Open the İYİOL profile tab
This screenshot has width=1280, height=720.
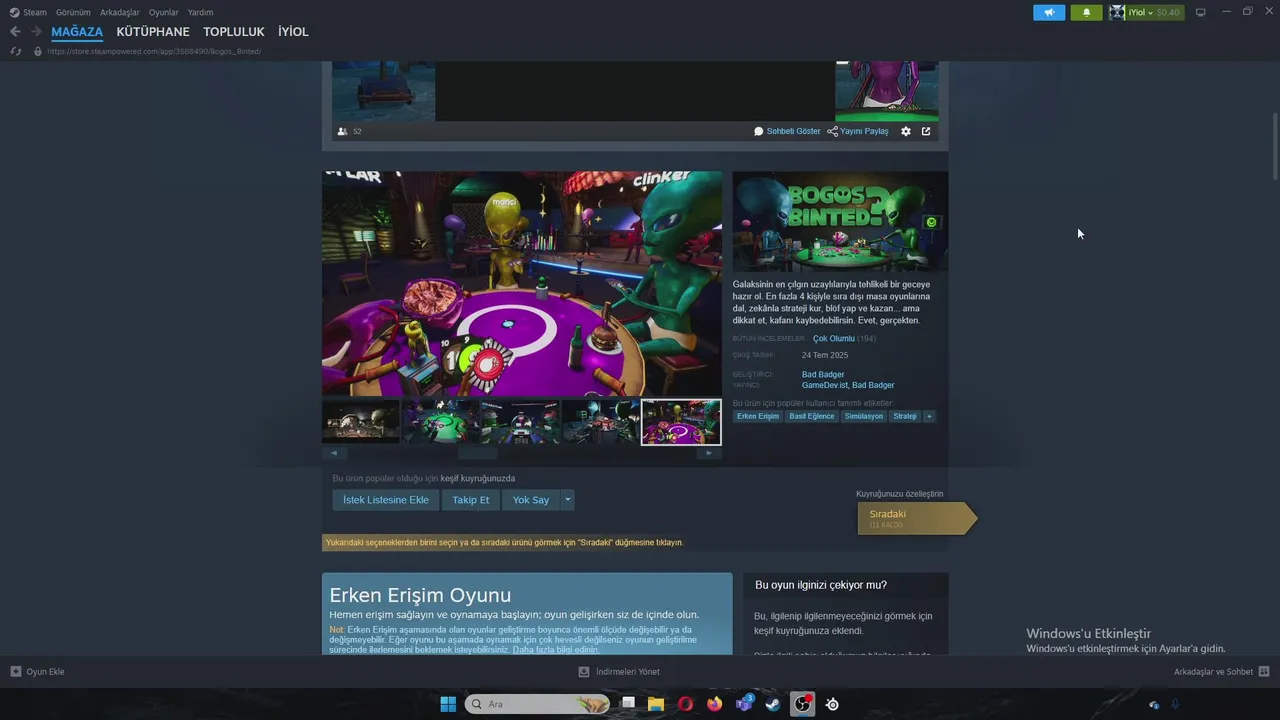click(x=293, y=32)
